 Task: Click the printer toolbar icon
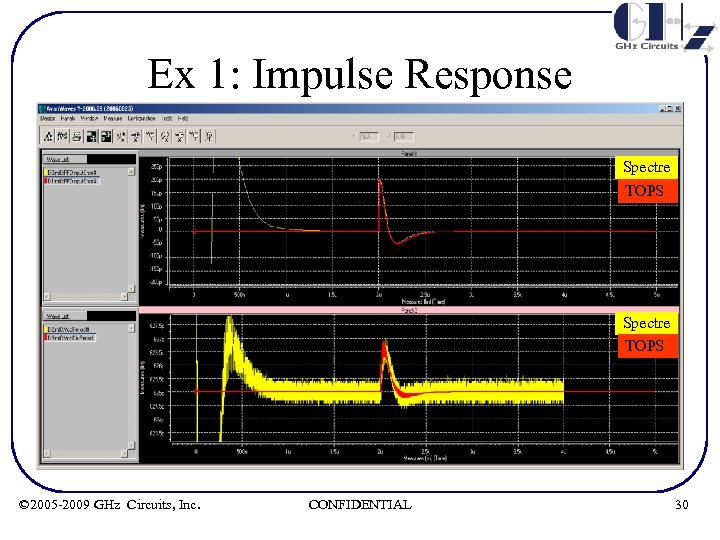tap(77, 136)
